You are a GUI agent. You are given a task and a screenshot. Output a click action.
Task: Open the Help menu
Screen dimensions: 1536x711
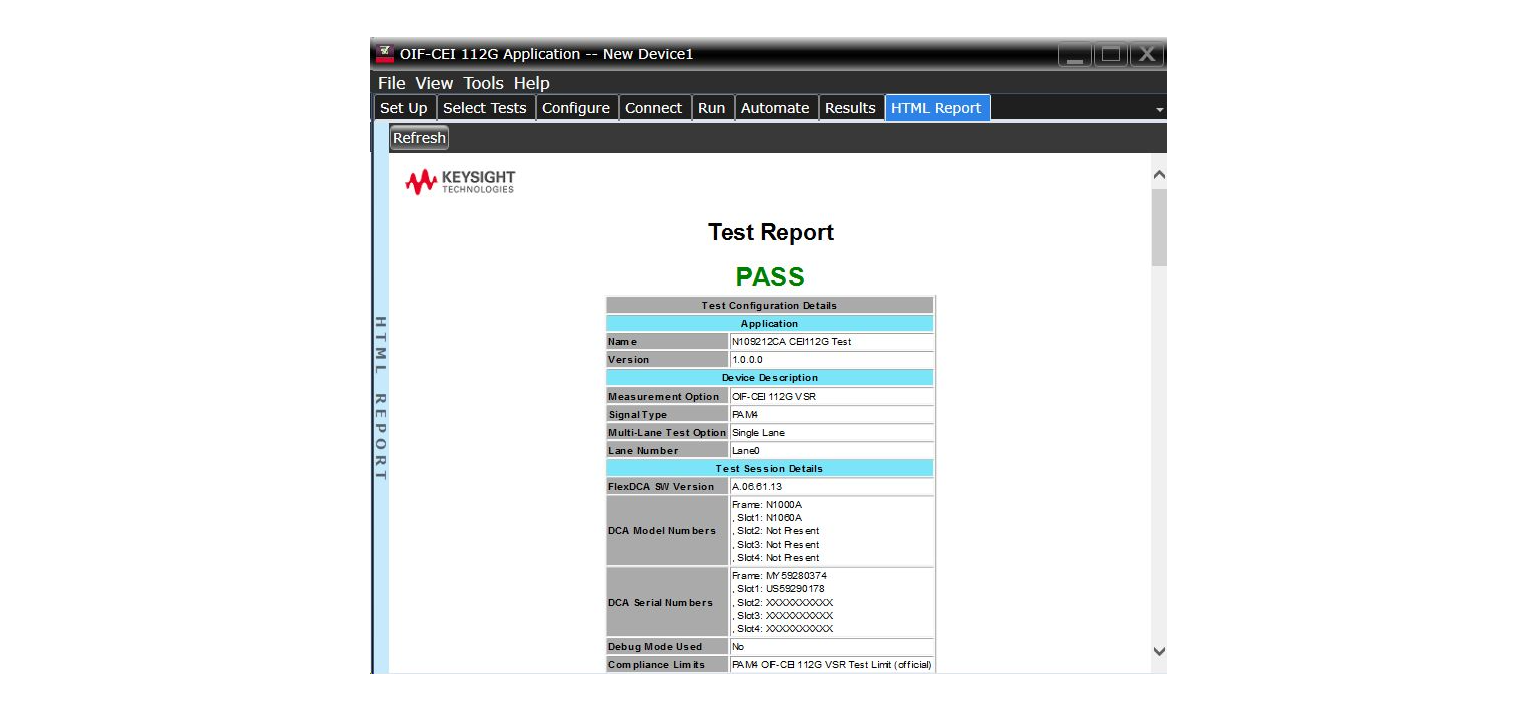click(x=531, y=83)
